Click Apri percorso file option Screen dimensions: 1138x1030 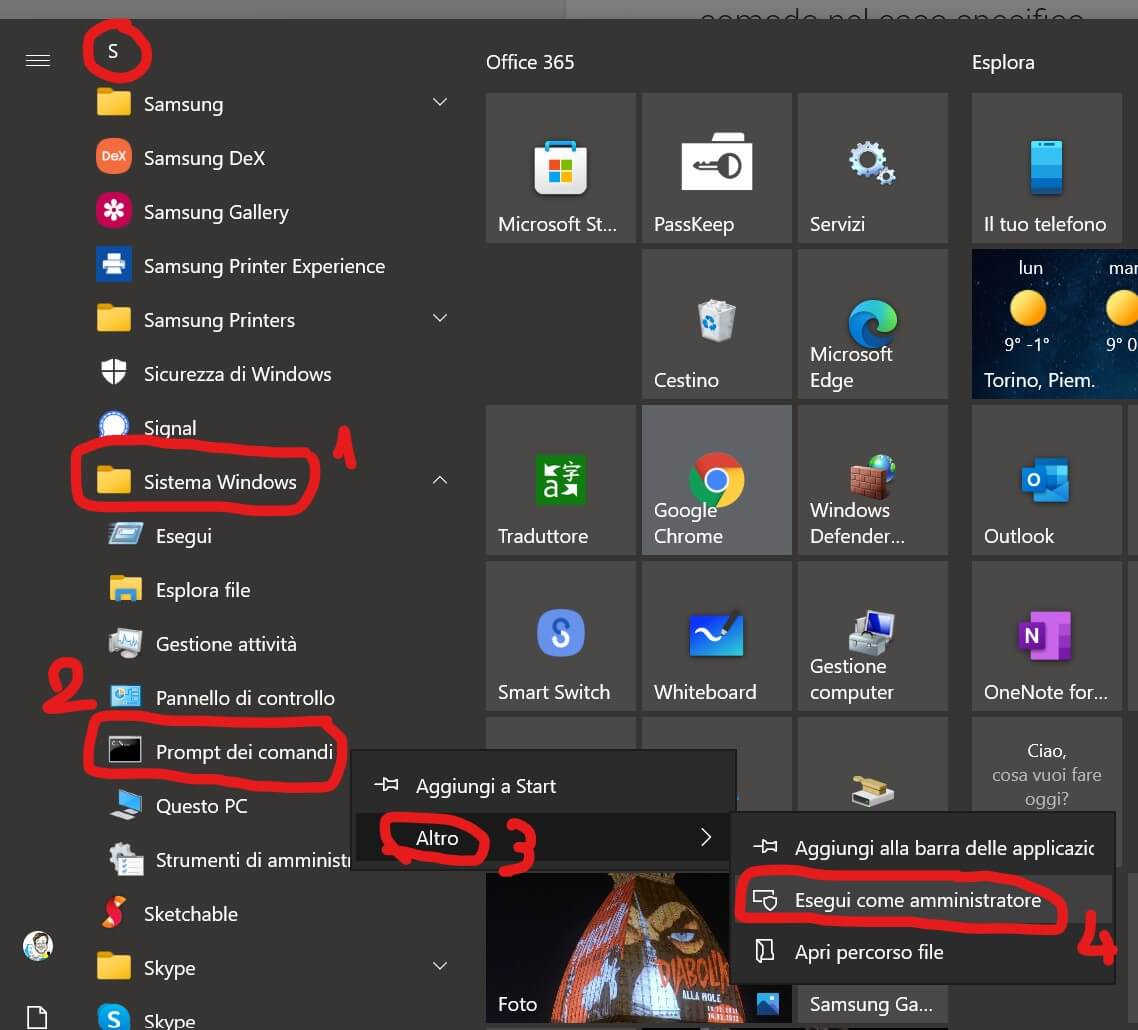click(868, 952)
